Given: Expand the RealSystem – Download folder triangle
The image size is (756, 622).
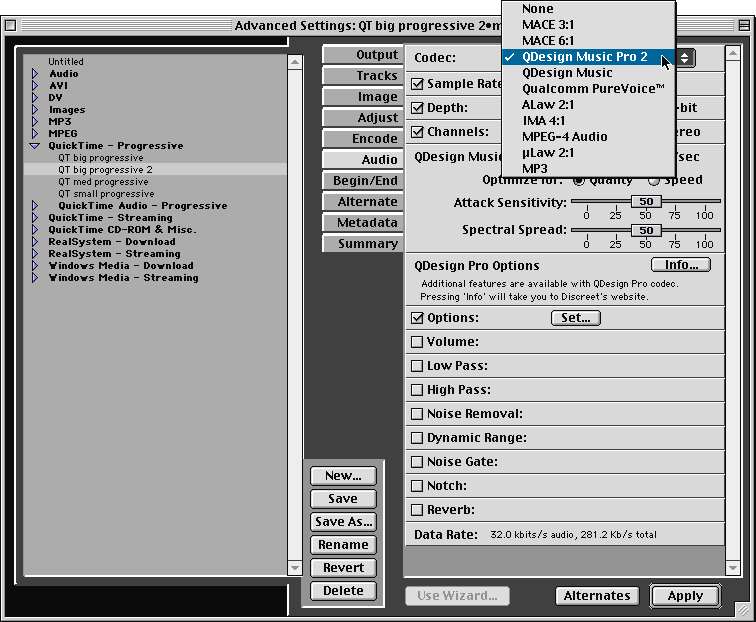Looking at the screenshot, I should (35, 242).
